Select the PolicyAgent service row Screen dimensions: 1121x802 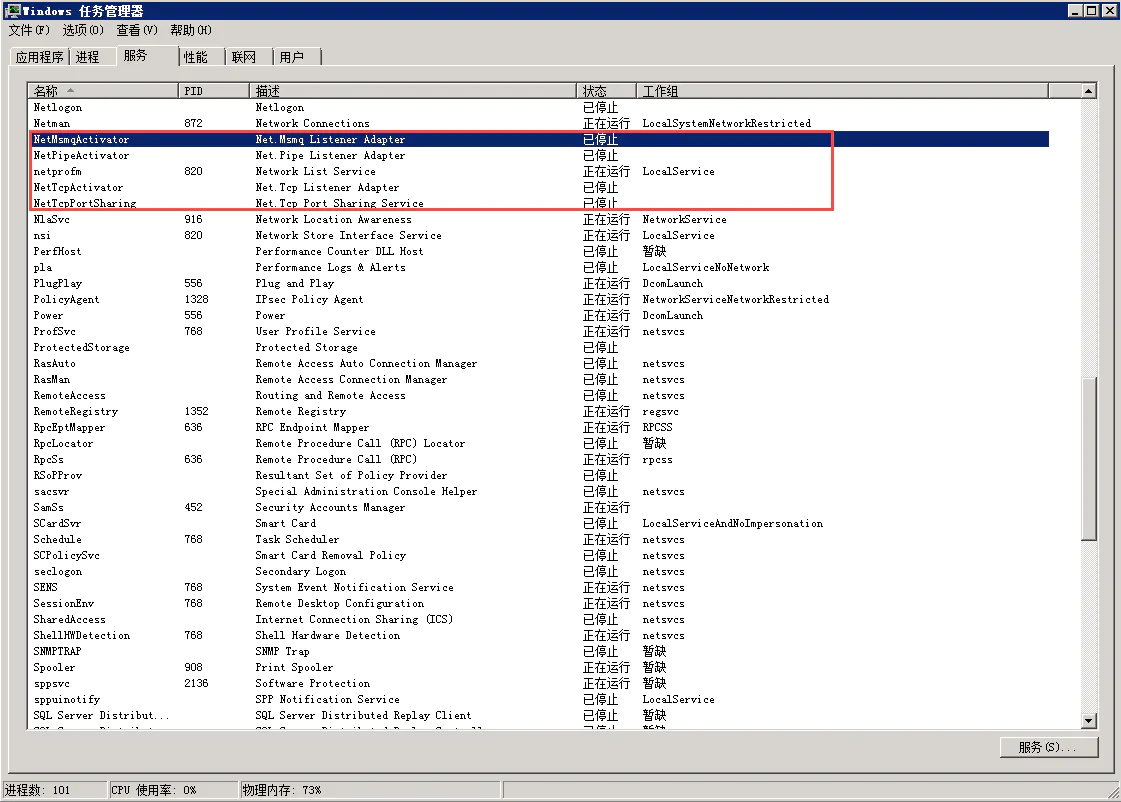click(x=538, y=299)
